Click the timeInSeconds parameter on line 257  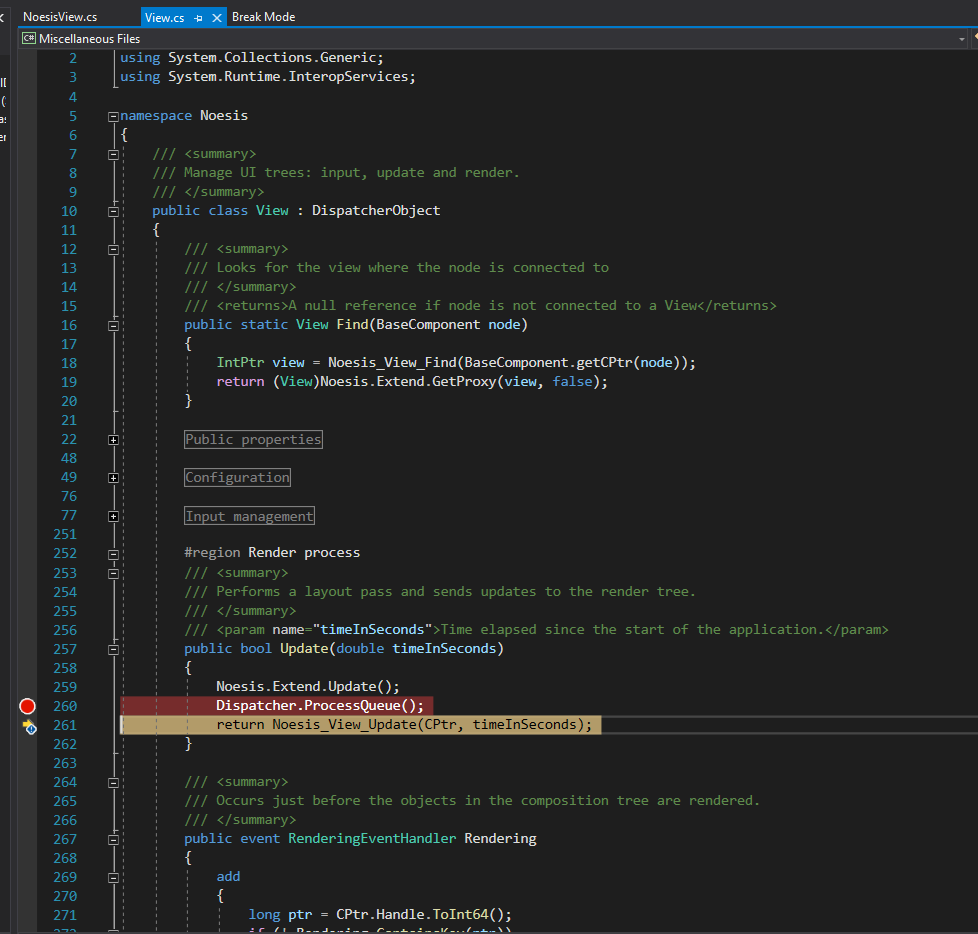[x=444, y=648]
